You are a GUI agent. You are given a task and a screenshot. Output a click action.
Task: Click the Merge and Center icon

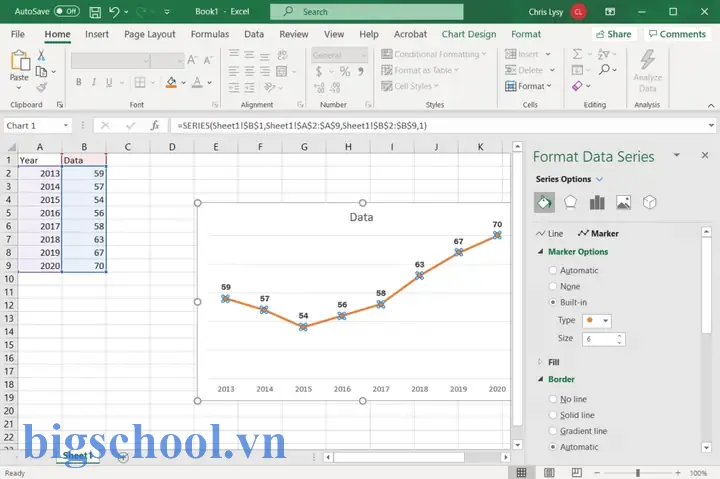[281, 71]
